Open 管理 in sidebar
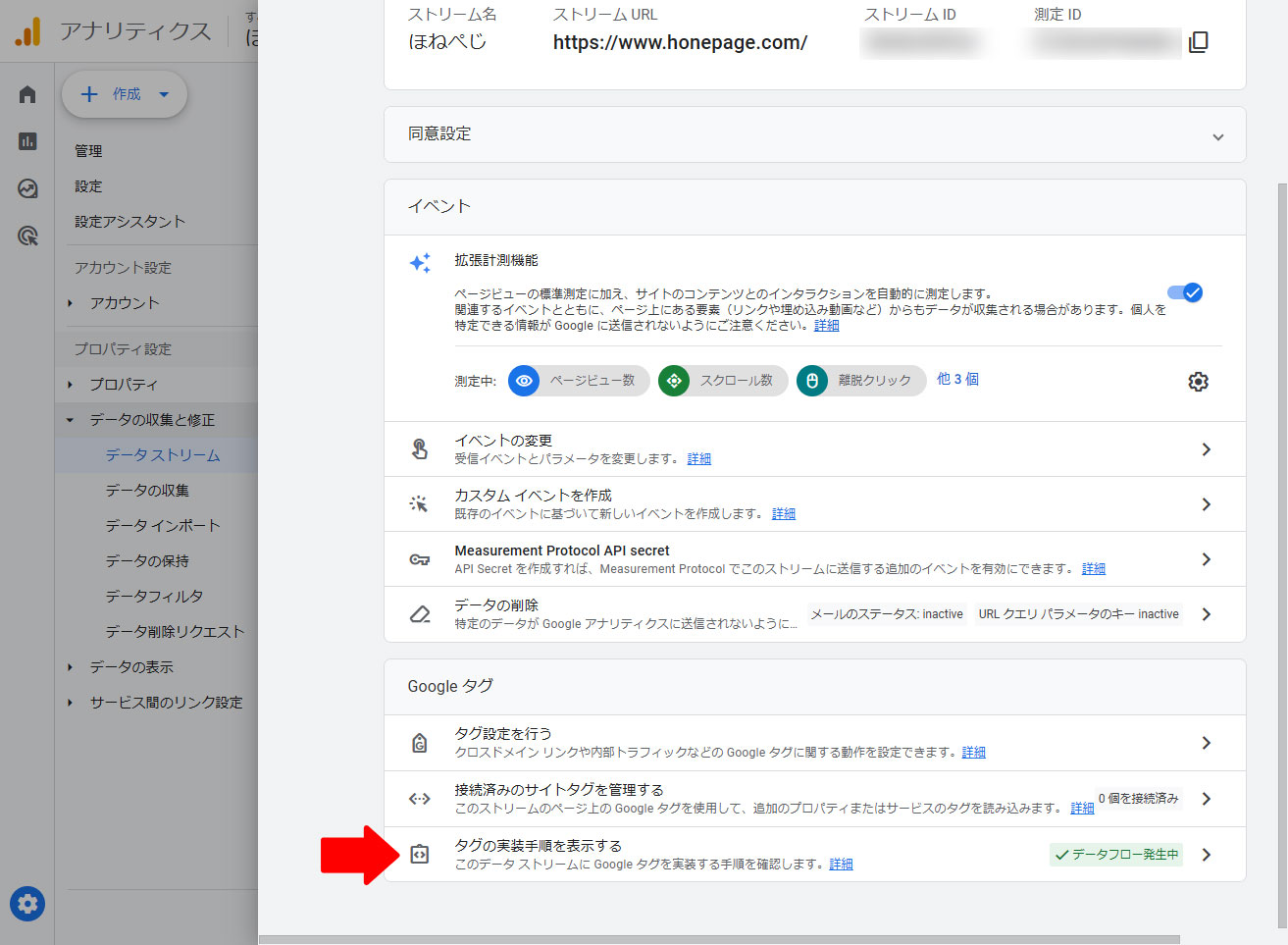This screenshot has height=945, width=1288. pos(88,151)
